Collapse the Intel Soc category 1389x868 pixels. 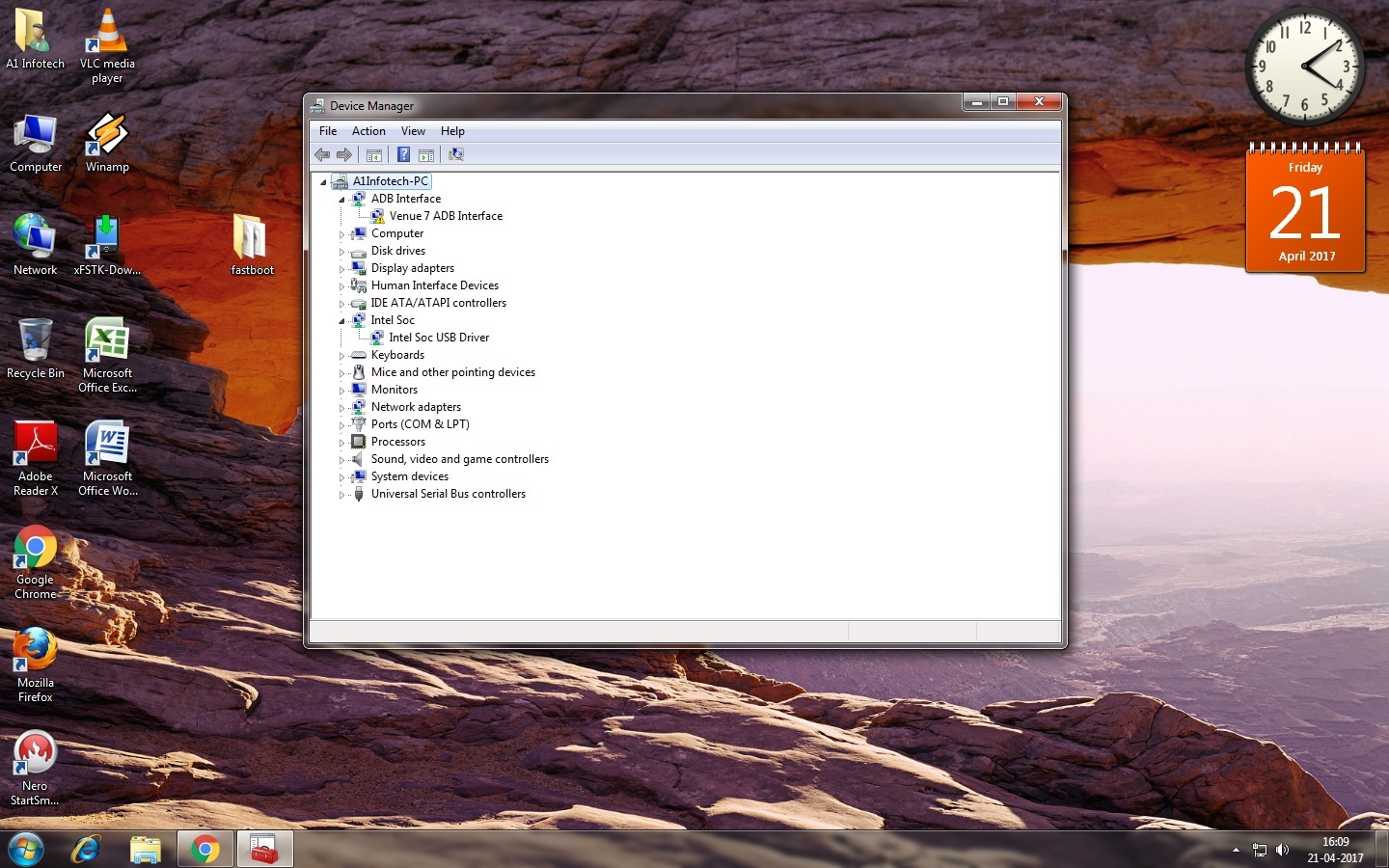[x=341, y=321]
